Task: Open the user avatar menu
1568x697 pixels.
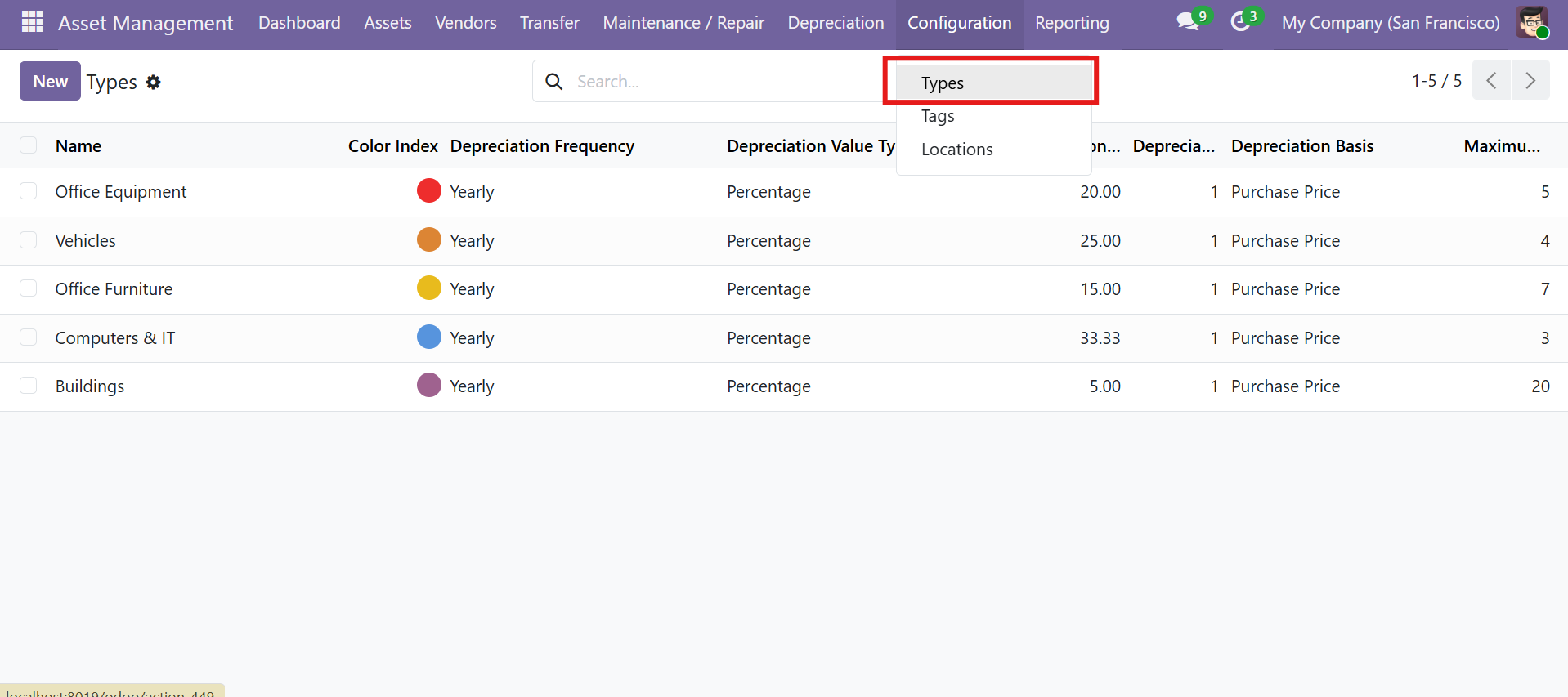Action: [x=1531, y=22]
